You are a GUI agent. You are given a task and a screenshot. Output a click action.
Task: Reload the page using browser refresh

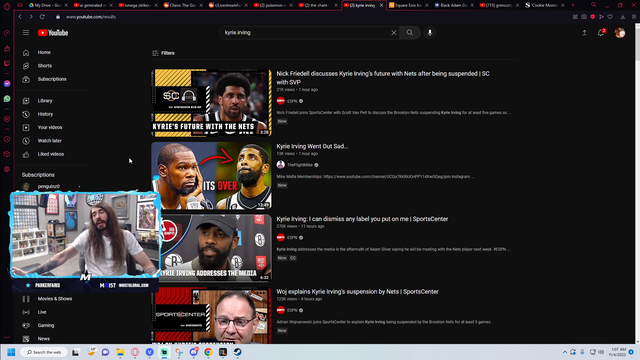pyautogui.click(x=42, y=17)
